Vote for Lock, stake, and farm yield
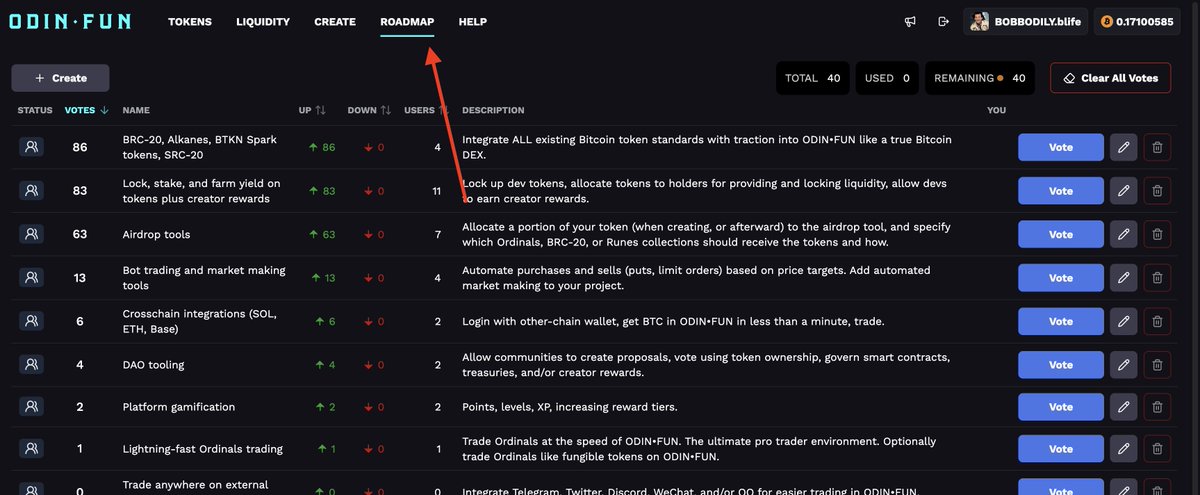The height and width of the screenshot is (495, 1200). pos(1061,191)
